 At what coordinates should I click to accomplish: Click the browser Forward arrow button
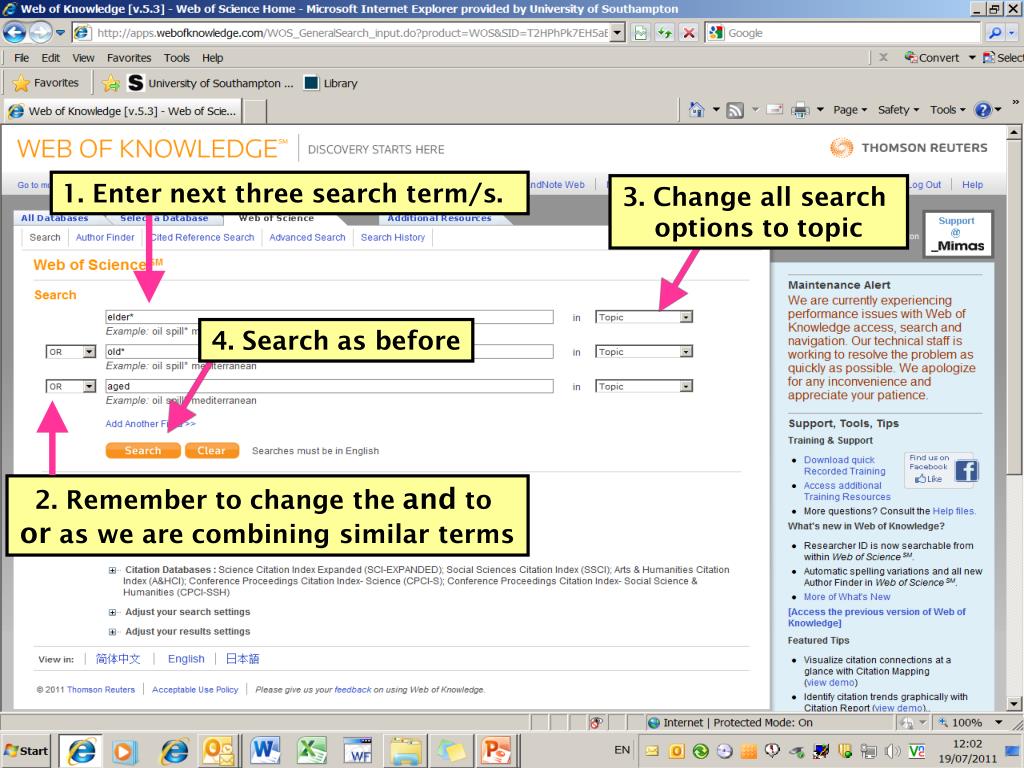point(40,32)
